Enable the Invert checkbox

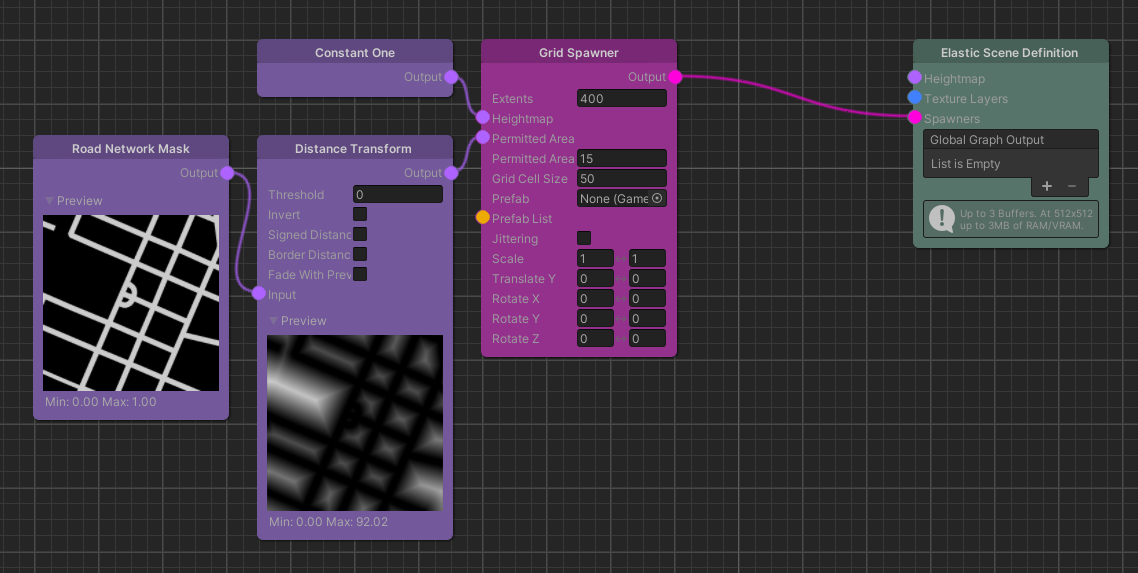[360, 214]
